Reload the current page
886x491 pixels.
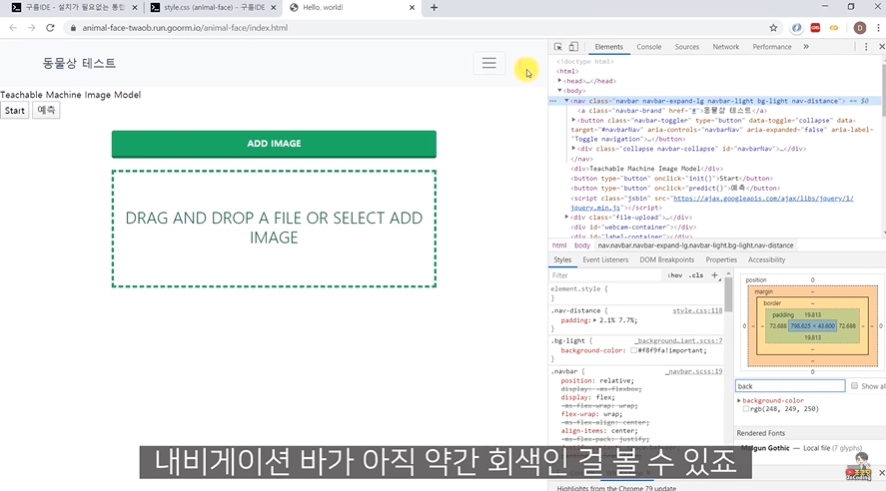pos(50,28)
